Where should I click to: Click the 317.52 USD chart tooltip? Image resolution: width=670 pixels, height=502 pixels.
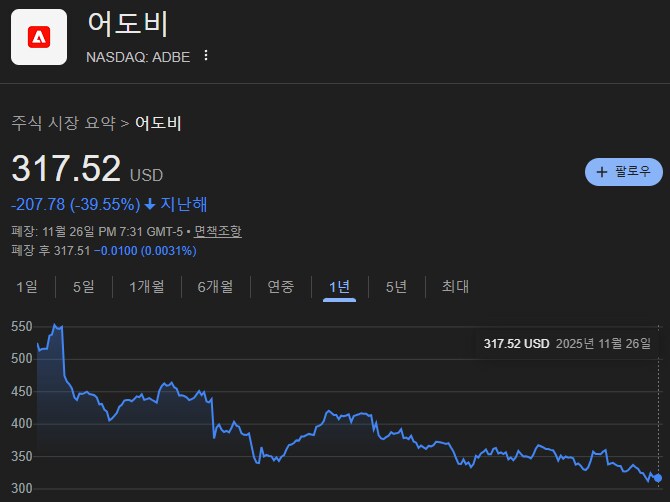[x=567, y=343]
